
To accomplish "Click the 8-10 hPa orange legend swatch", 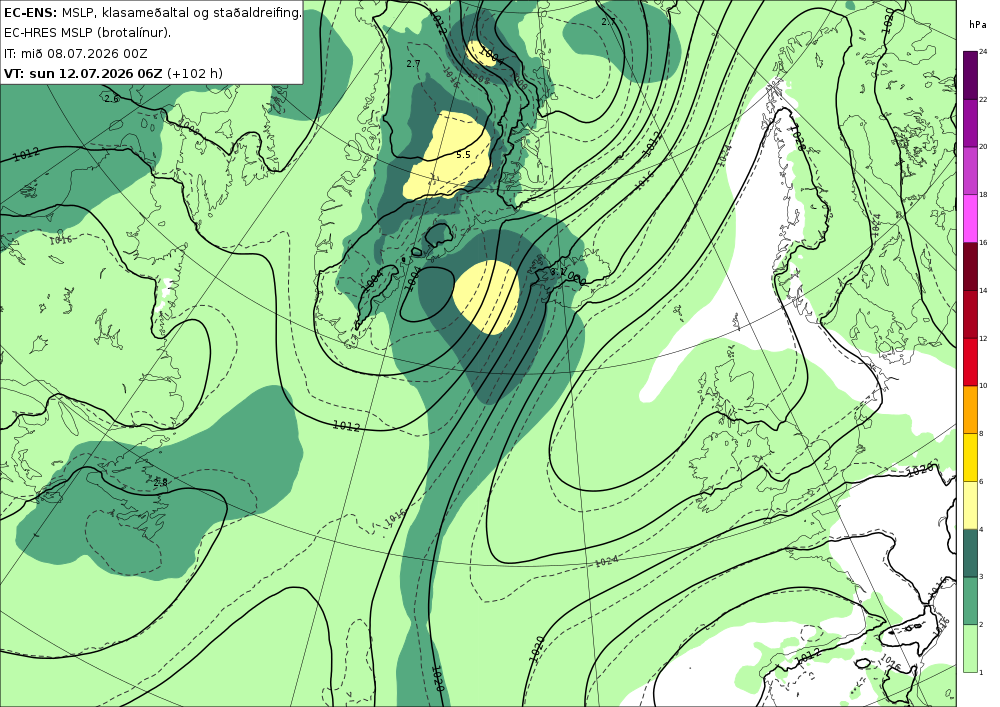I will [x=970, y=409].
